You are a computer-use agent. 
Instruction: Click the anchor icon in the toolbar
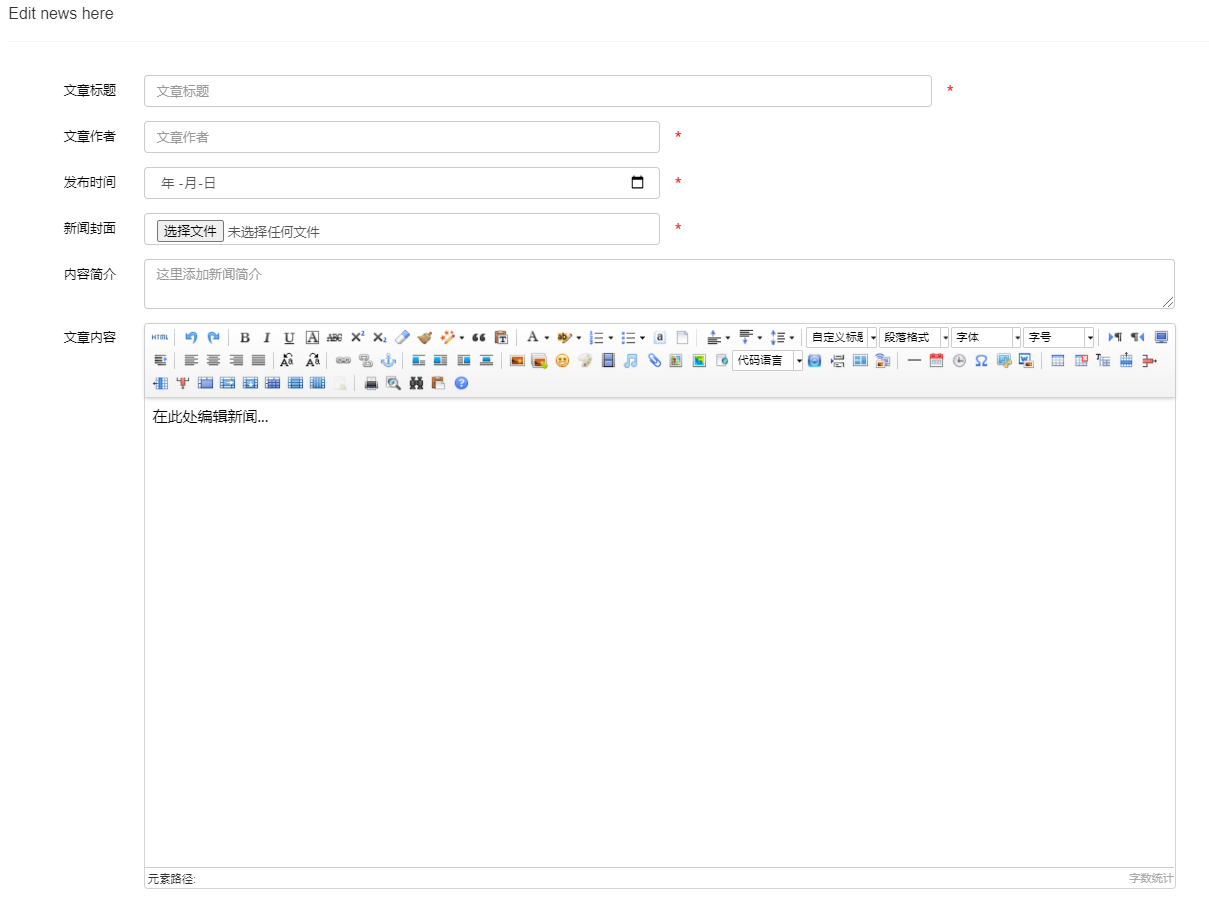(x=389, y=360)
